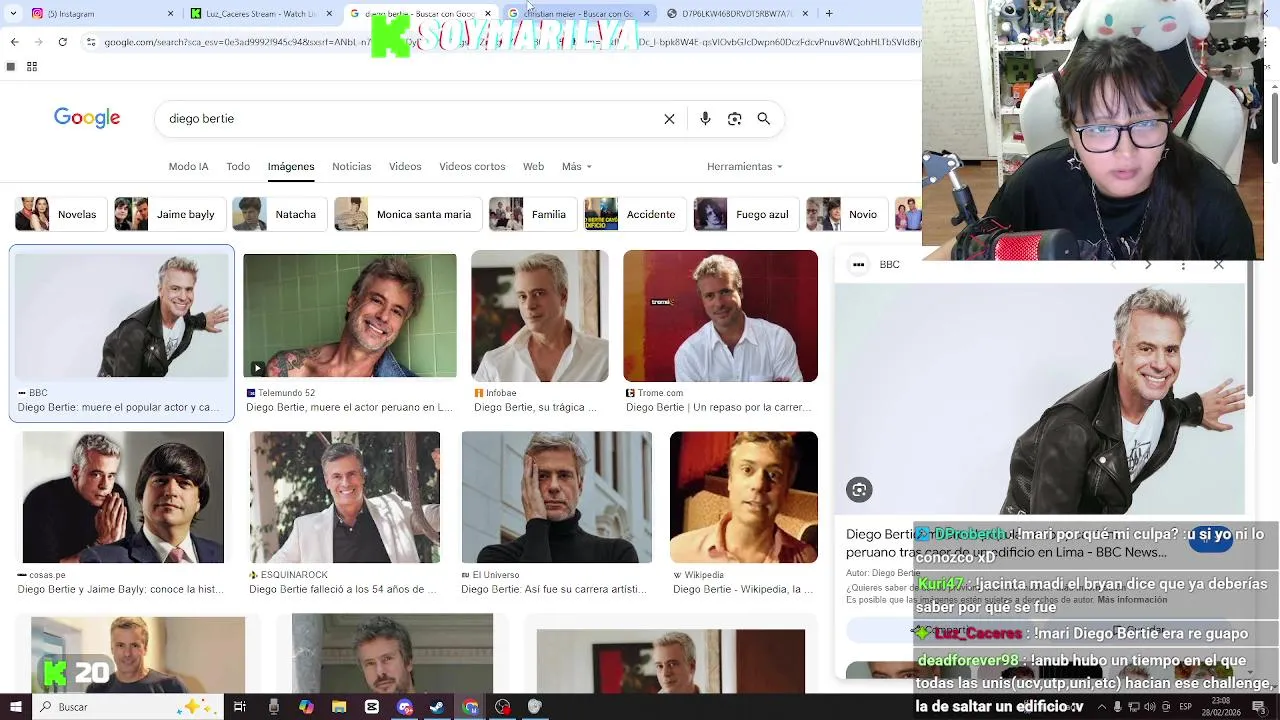Open CapCut from taskbar
Viewport: 1280px width, 720px height.
tap(372, 707)
